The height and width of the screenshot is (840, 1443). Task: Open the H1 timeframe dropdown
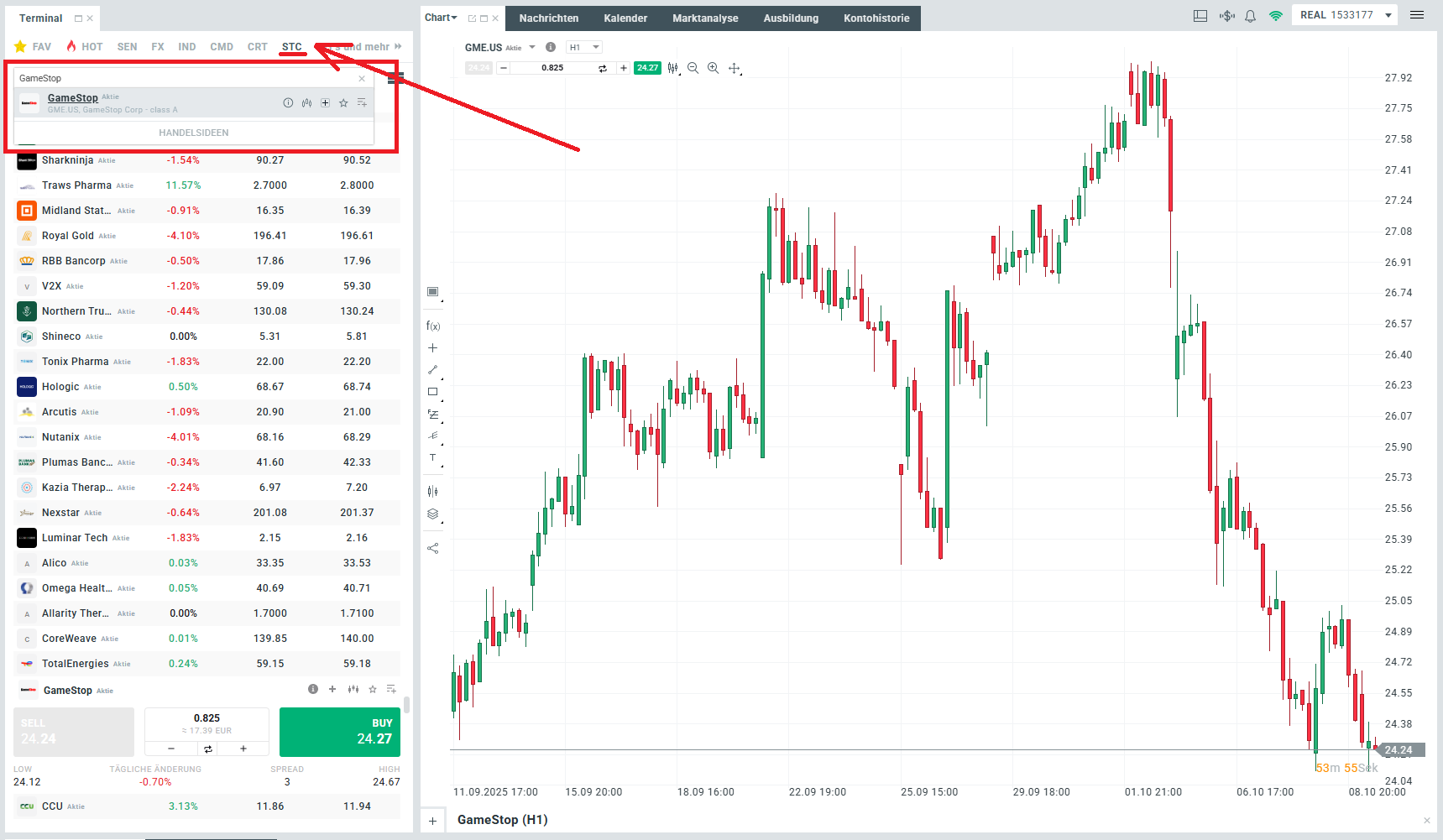coord(583,47)
